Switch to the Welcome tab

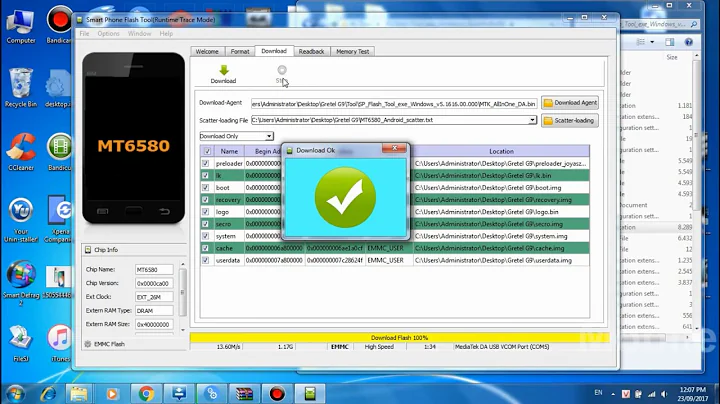click(x=207, y=51)
